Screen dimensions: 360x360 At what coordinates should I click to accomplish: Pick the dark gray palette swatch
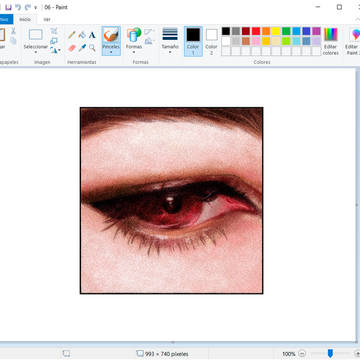coord(236,31)
